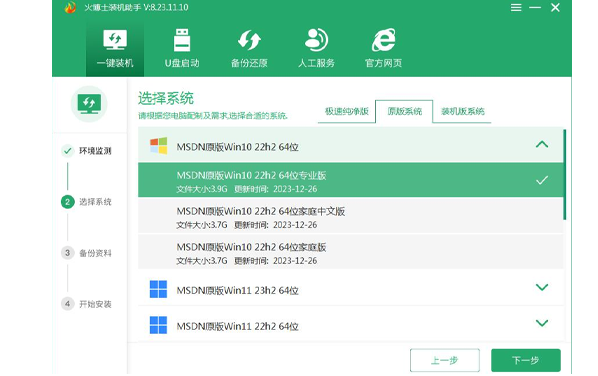Collapse the MSDN原版Win10 22h2 64位 group
Image resolution: width=598 pixels, height=376 pixels.
coord(542,145)
